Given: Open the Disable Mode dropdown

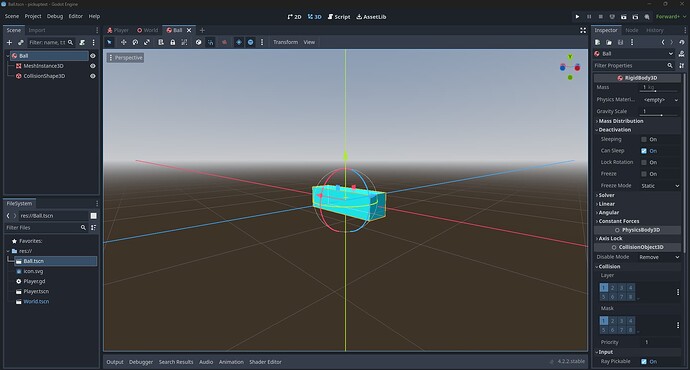Looking at the screenshot, I should pyautogui.click(x=660, y=257).
